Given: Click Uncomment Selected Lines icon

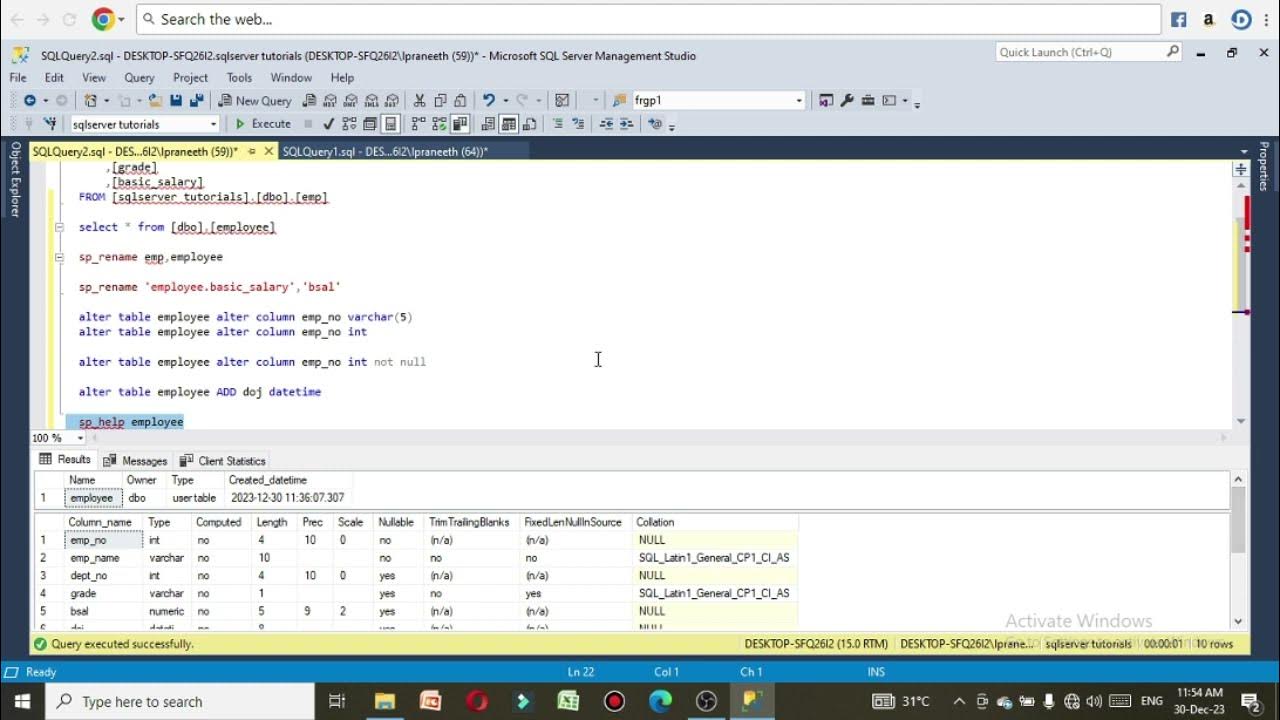Looking at the screenshot, I should [x=578, y=124].
